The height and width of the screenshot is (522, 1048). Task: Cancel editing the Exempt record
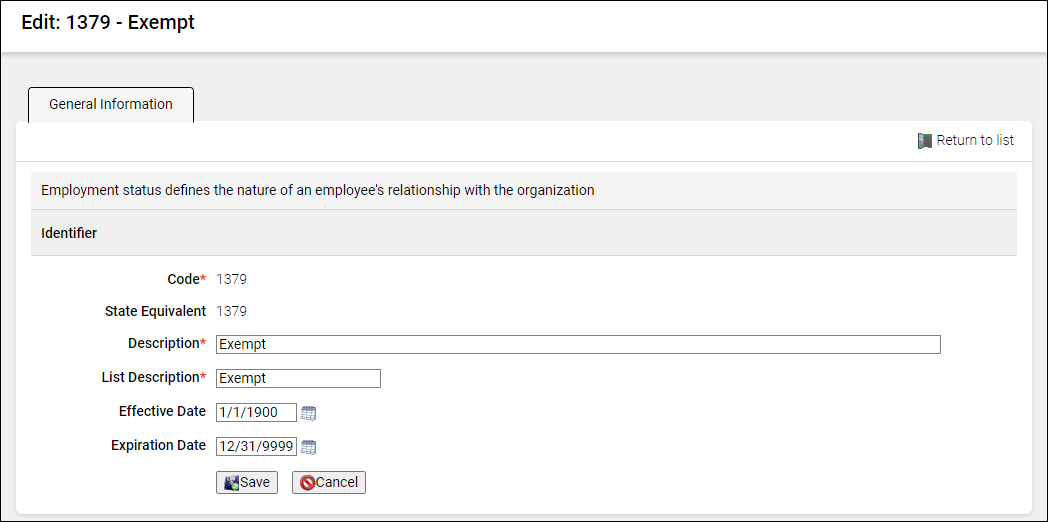329,482
